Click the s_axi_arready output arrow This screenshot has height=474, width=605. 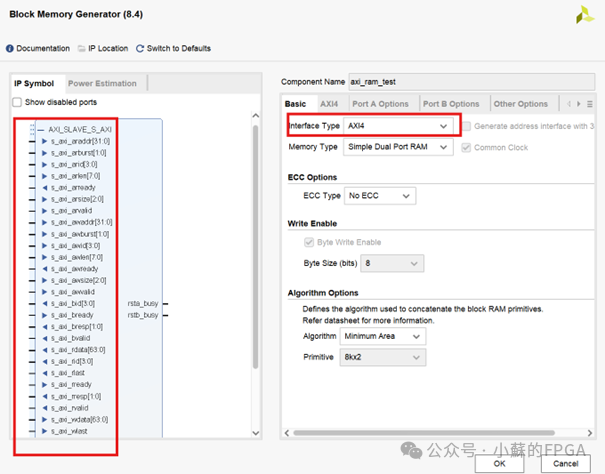pos(44,188)
